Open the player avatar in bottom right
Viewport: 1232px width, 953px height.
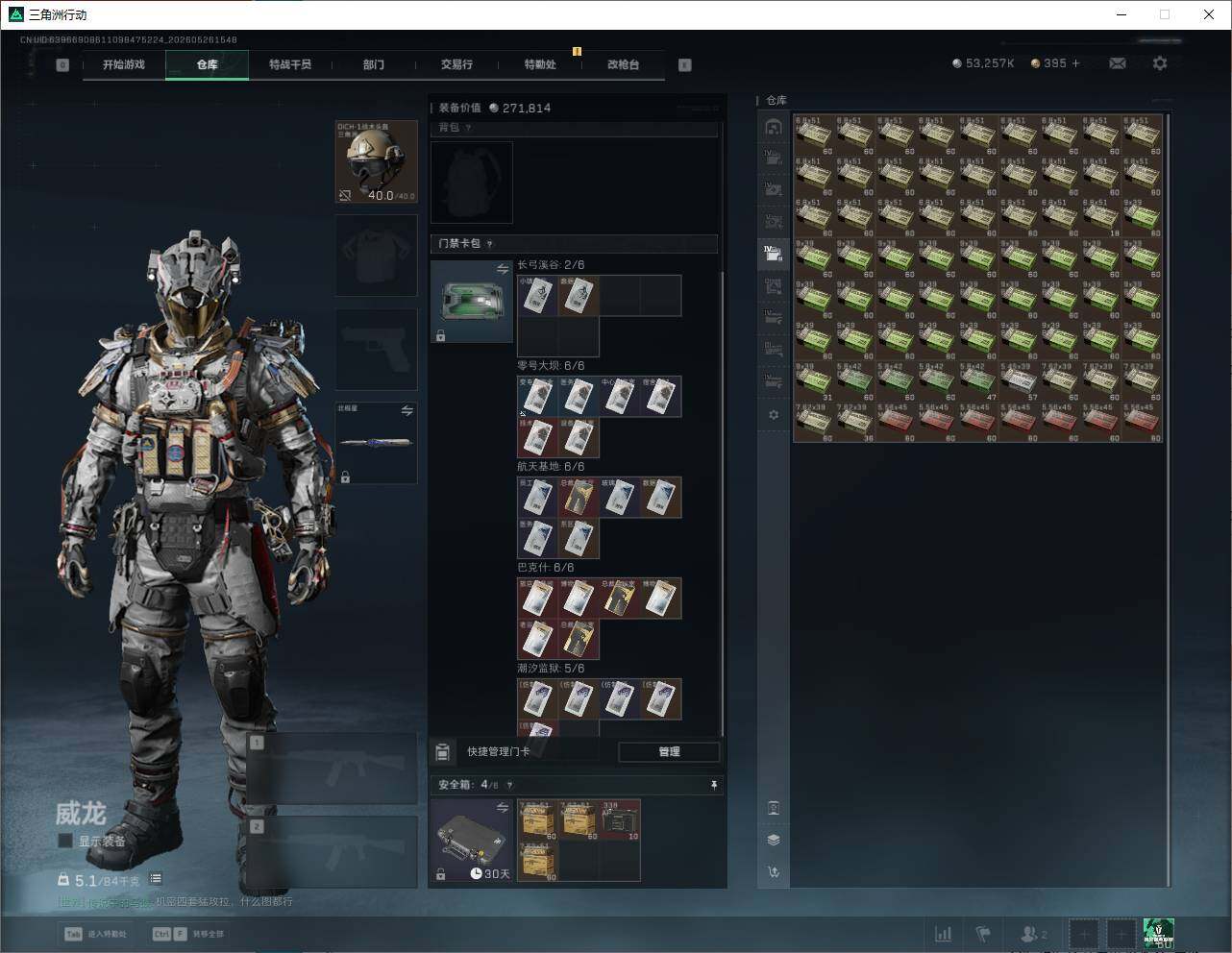(1159, 934)
